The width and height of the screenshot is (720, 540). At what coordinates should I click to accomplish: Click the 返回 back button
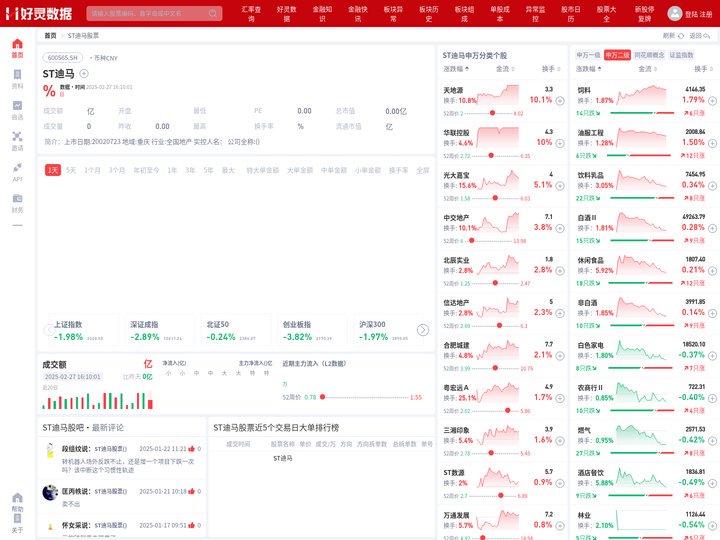point(700,35)
